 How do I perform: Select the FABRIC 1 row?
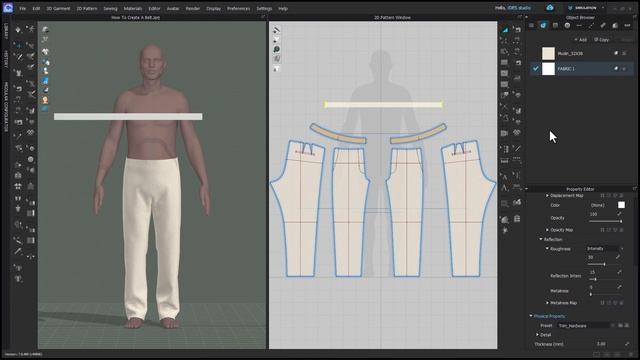(x=582, y=69)
